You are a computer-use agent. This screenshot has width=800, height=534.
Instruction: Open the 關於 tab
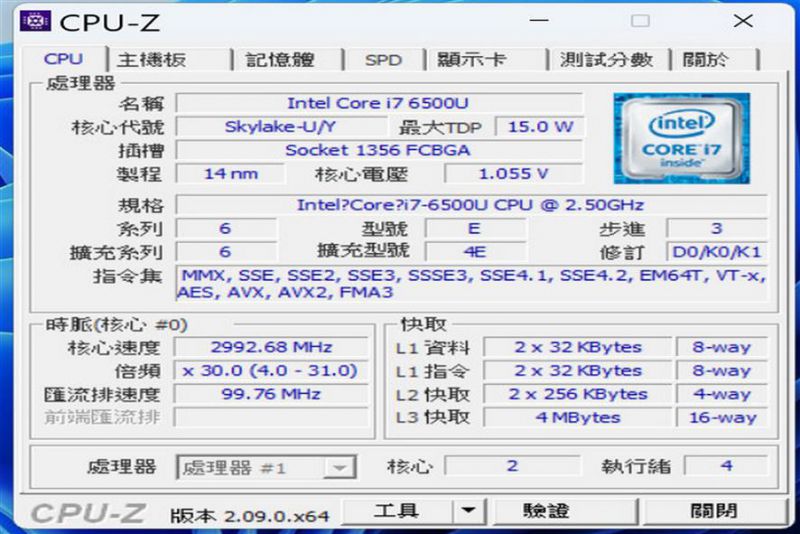[x=714, y=60]
